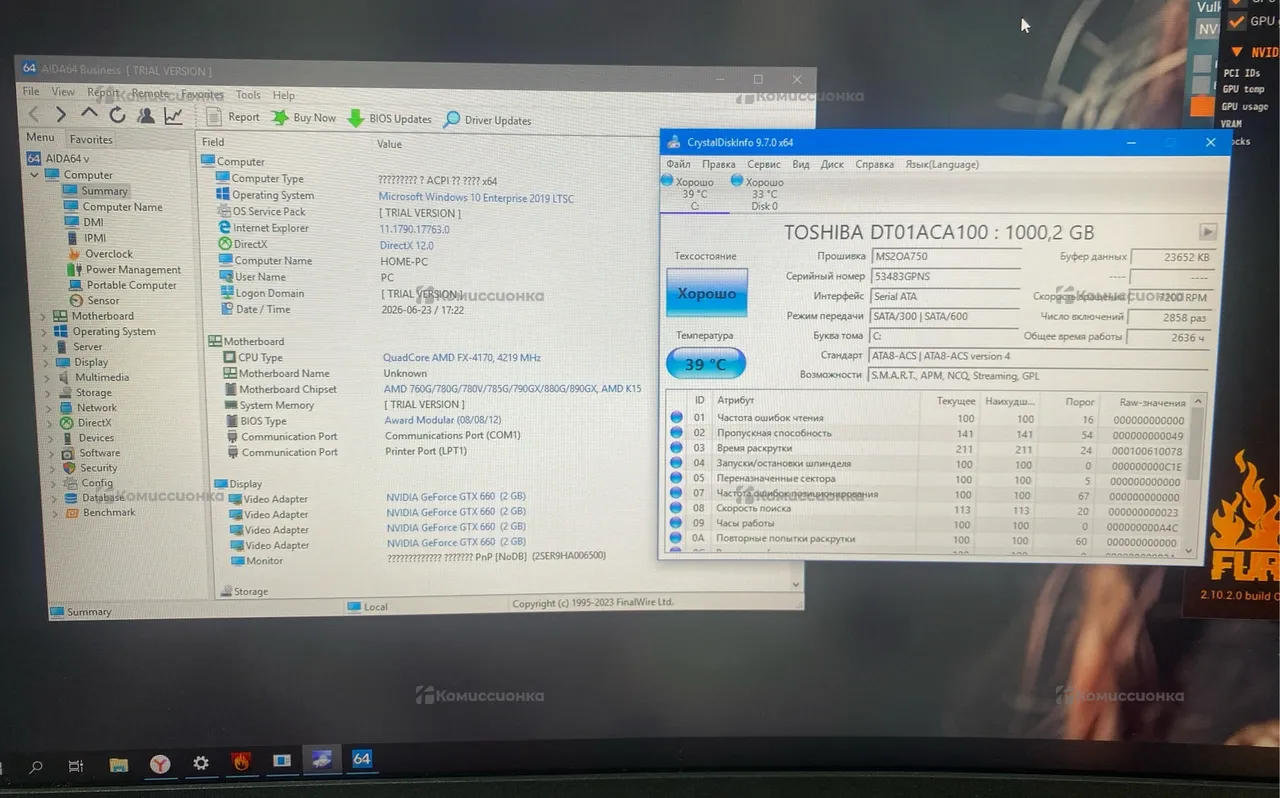Open Driver Updates from toolbar
The height and width of the screenshot is (798, 1280).
point(487,120)
